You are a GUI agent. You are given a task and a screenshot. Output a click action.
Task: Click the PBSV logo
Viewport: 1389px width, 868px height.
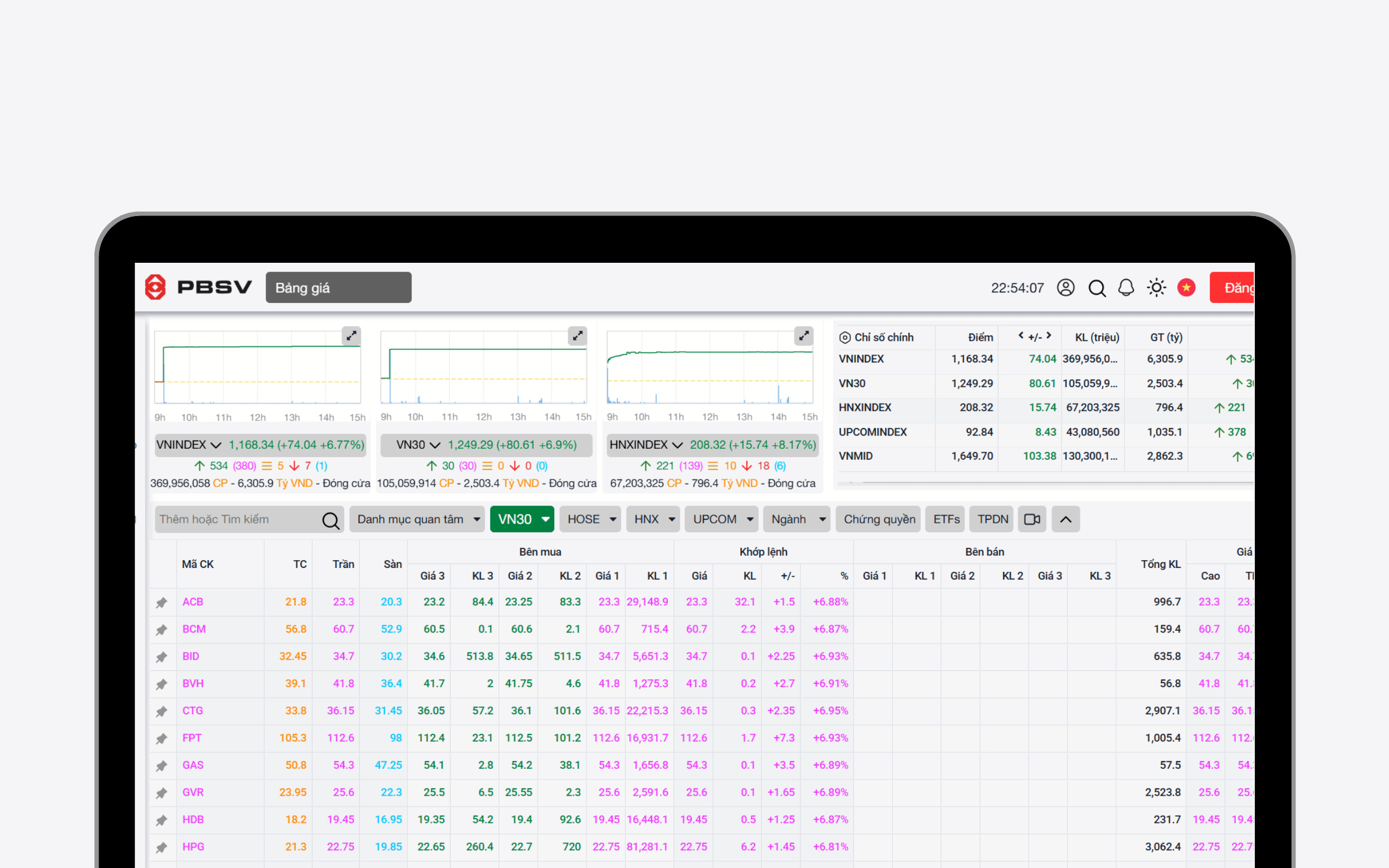coord(198,287)
